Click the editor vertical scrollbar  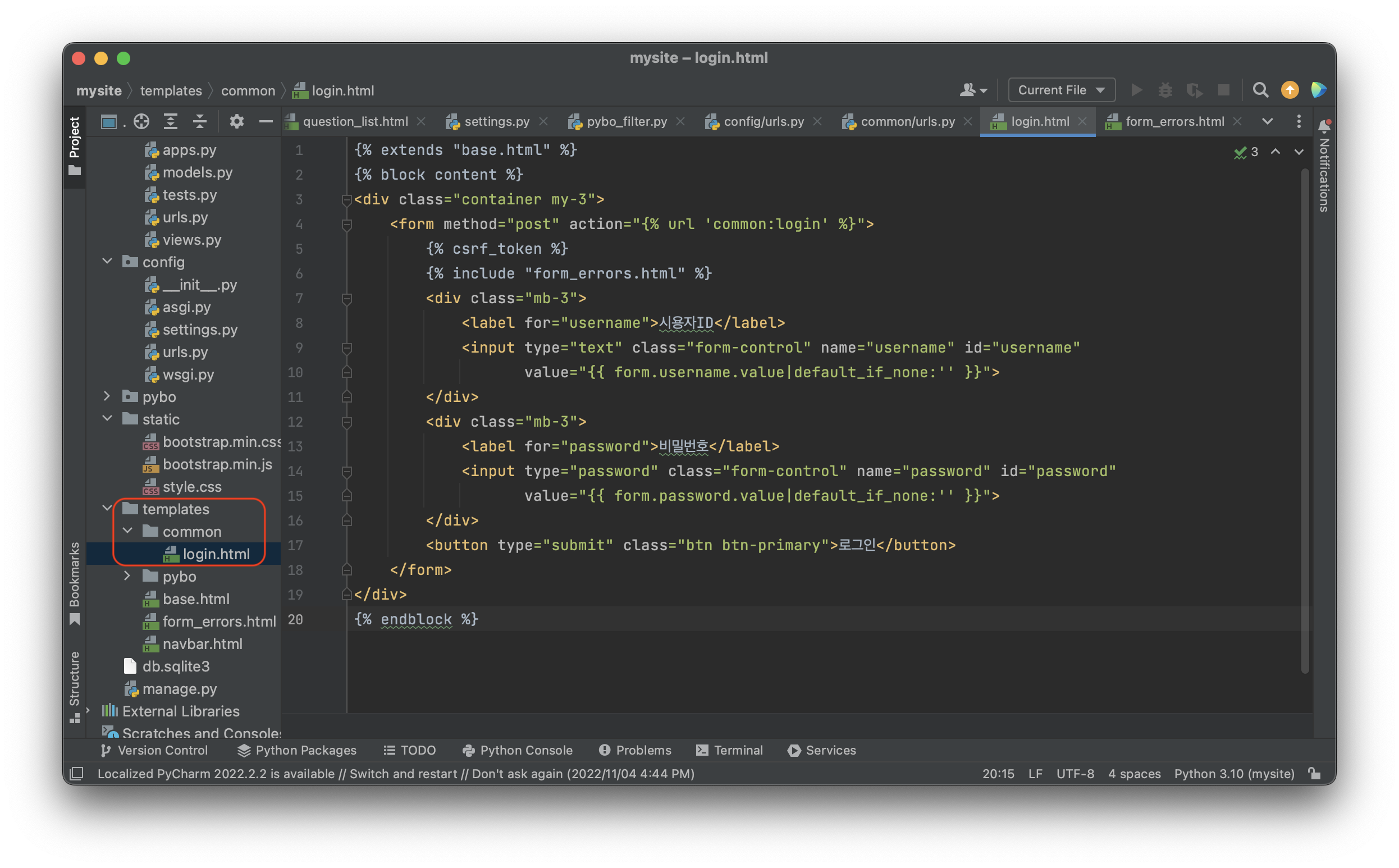click(1304, 419)
